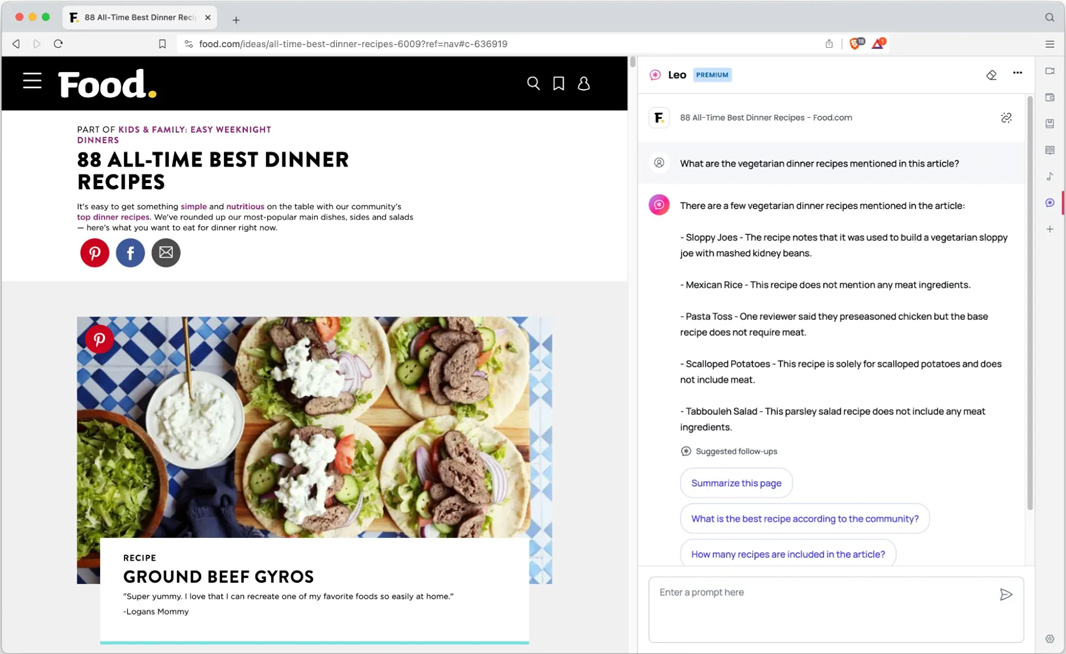The height and width of the screenshot is (654, 1066).
Task: Open a new browser tab
Action: point(236,19)
